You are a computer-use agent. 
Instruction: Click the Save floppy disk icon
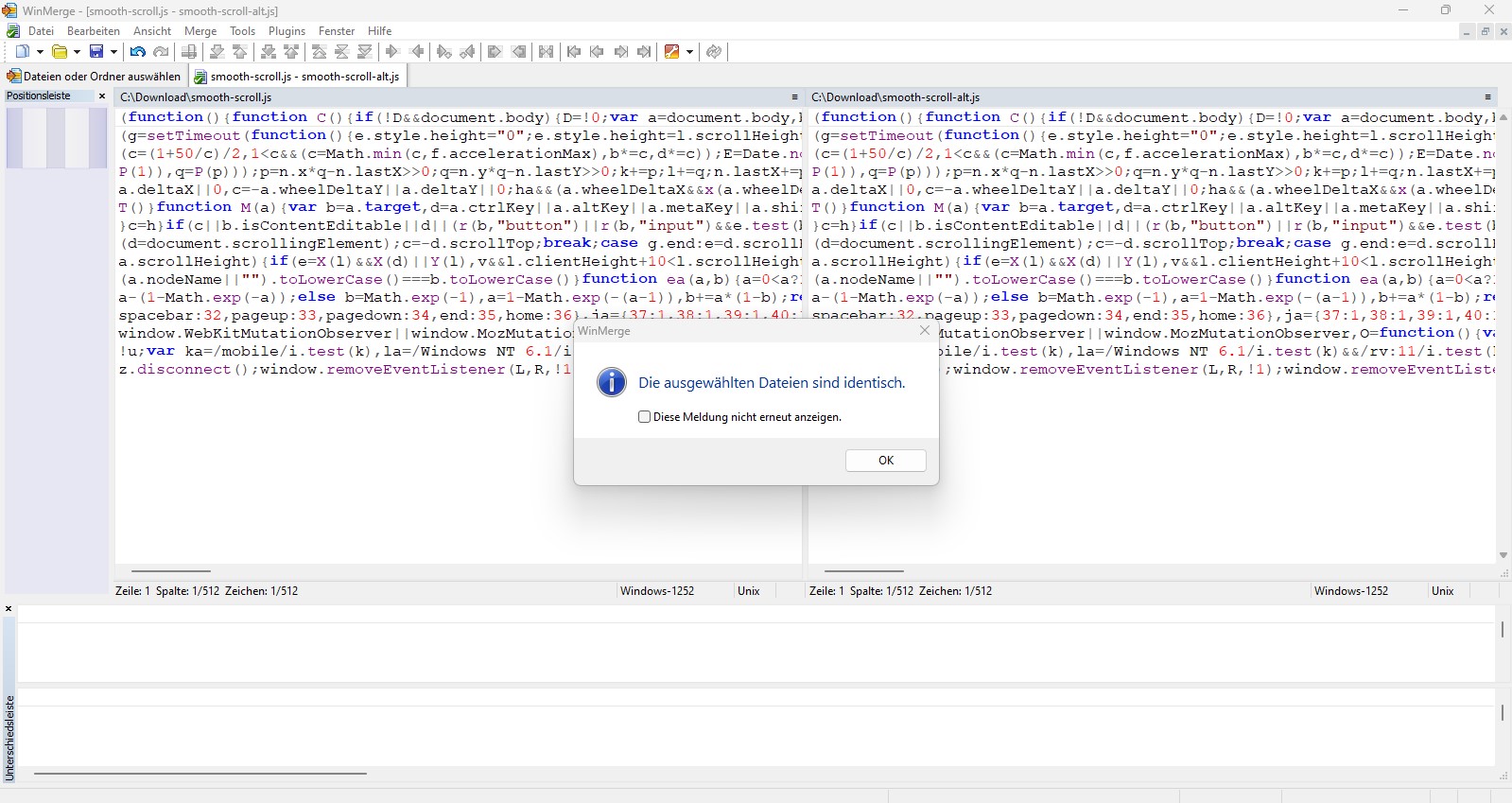click(96, 52)
